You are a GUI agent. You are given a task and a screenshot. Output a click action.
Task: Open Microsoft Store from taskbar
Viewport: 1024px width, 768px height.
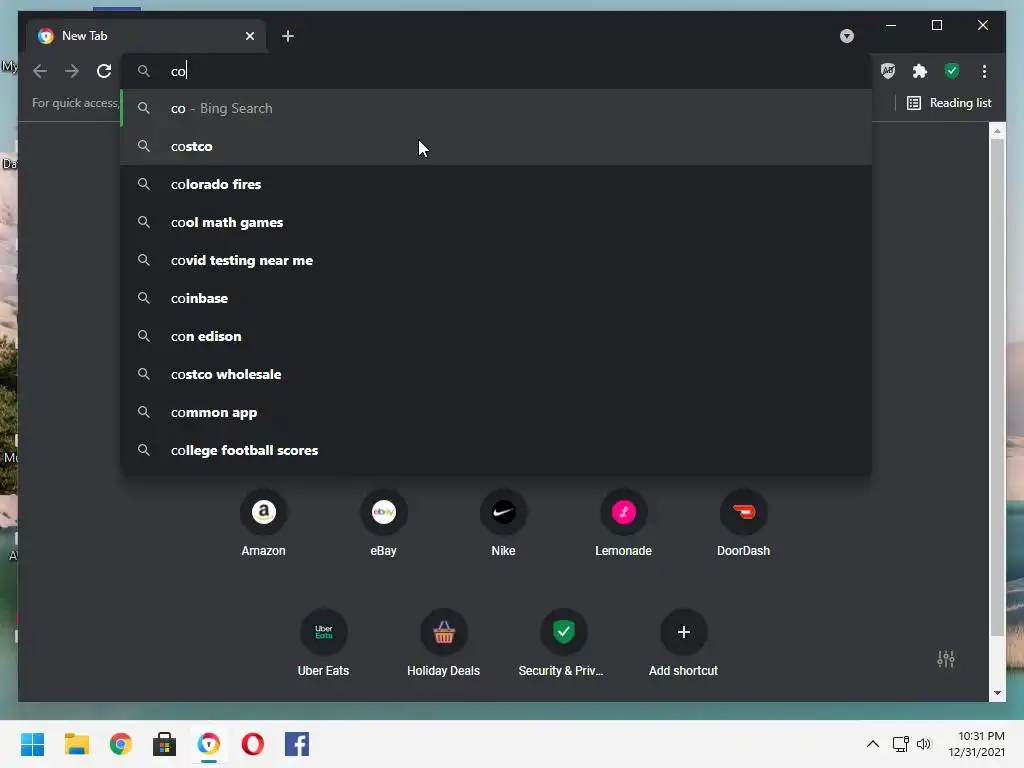pyautogui.click(x=165, y=744)
